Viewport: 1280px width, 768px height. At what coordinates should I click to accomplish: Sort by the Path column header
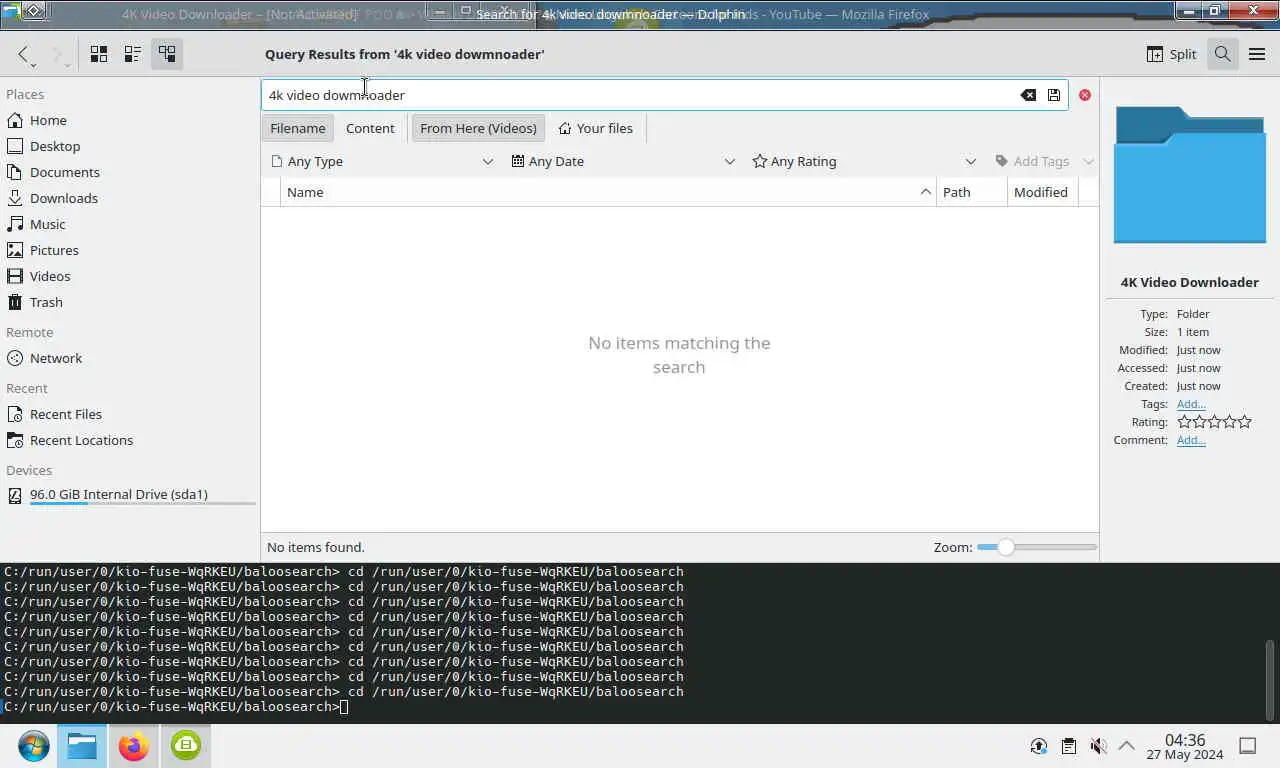pyautogui.click(x=971, y=192)
